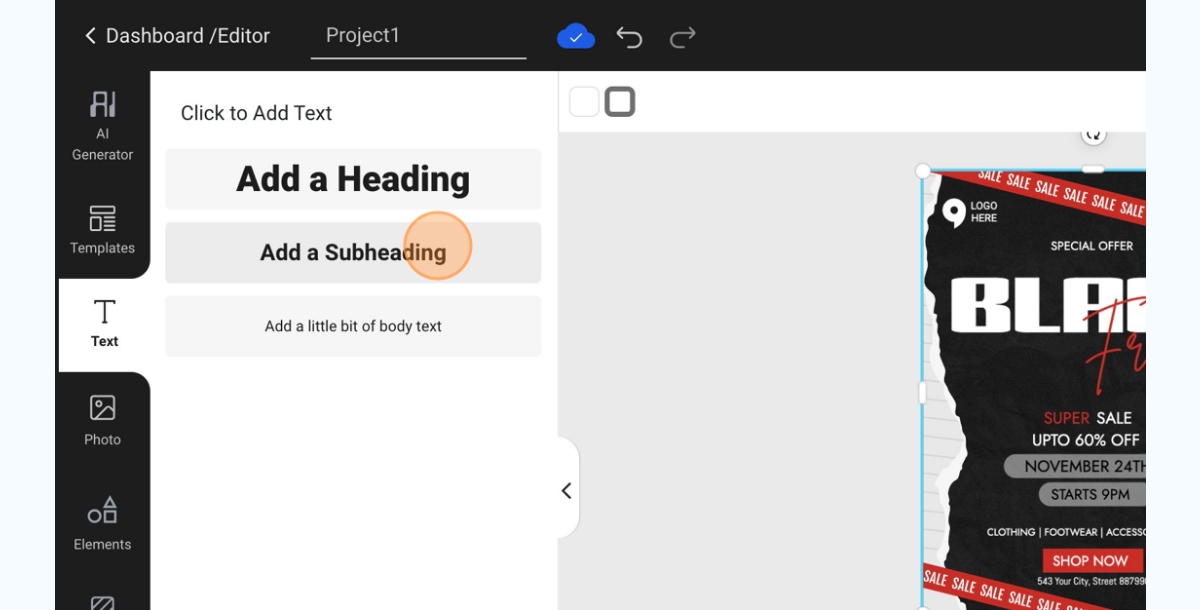1200x610 pixels.
Task: Open the Elements shapes panel
Action: coord(102,523)
